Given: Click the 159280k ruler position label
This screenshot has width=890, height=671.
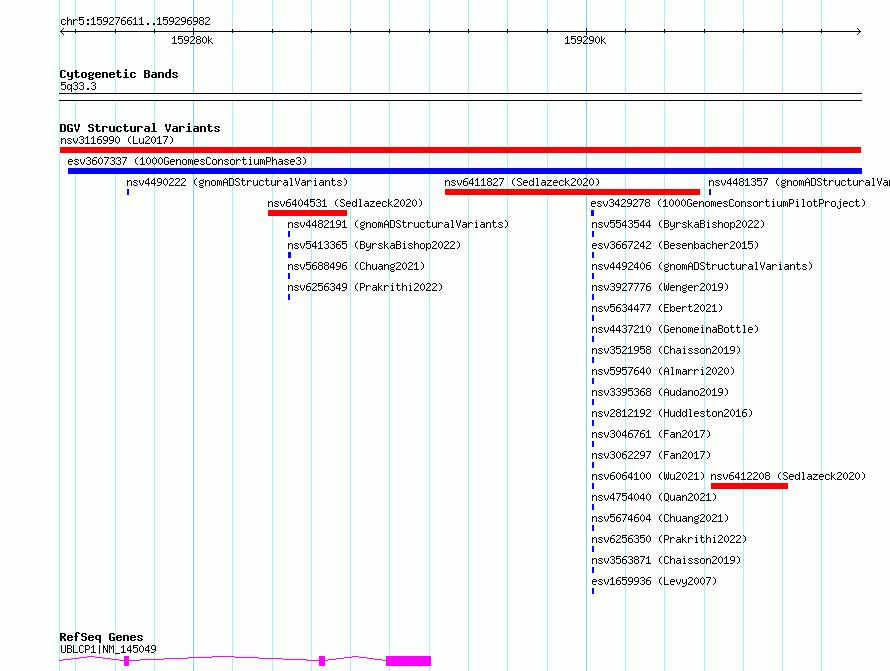Looking at the screenshot, I should tap(192, 40).
